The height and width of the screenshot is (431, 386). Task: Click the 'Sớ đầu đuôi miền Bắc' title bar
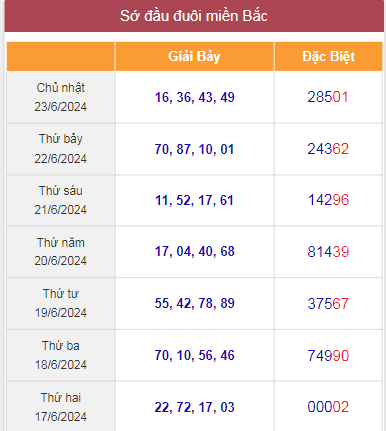point(194,16)
